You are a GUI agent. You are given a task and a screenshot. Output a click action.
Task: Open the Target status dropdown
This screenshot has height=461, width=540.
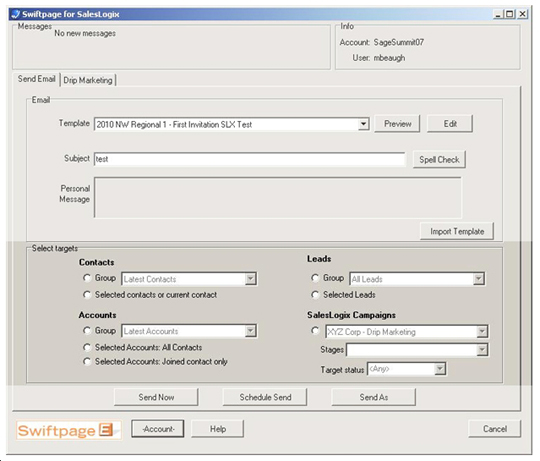click(x=439, y=369)
